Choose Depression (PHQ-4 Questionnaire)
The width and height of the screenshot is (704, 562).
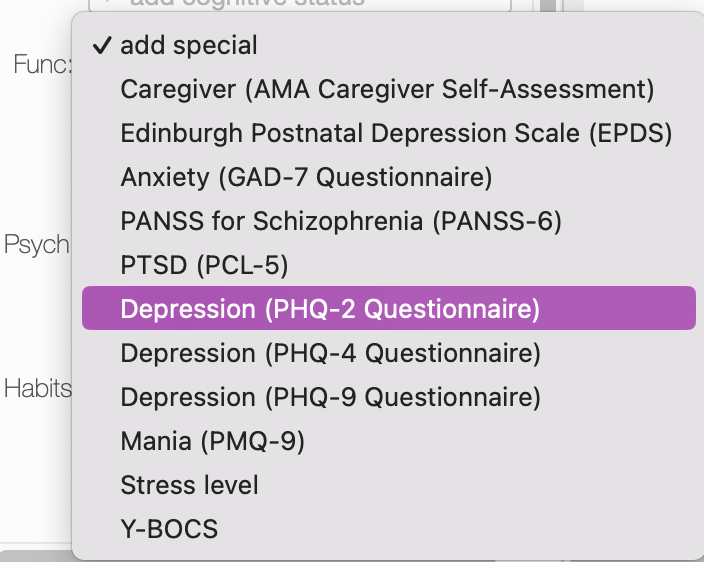point(330,353)
